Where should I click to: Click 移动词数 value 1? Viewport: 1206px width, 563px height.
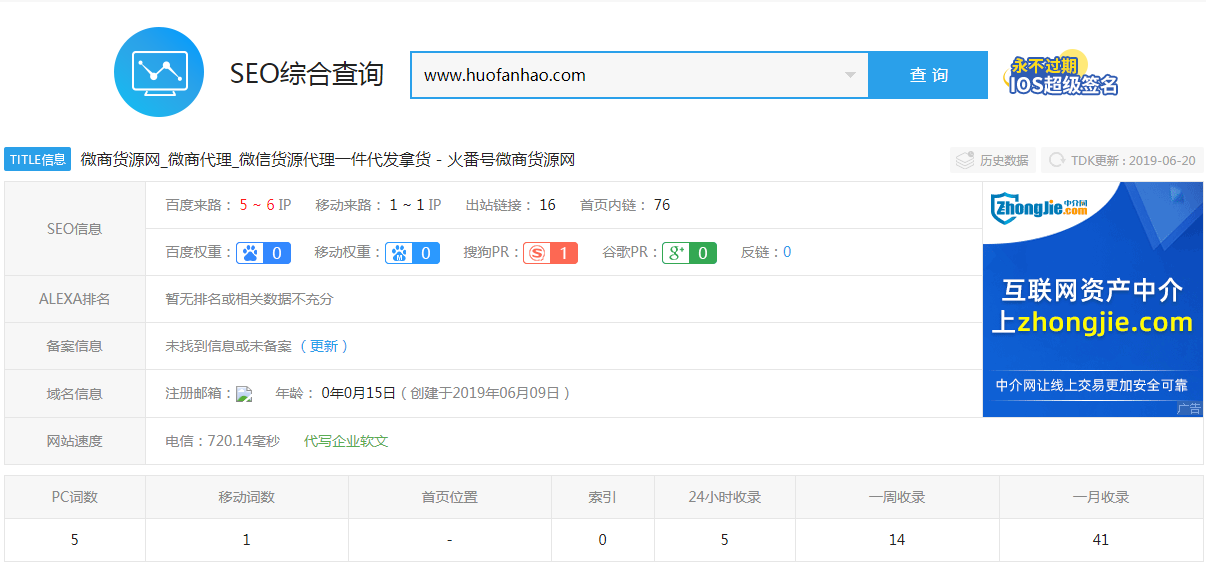pyautogui.click(x=247, y=540)
